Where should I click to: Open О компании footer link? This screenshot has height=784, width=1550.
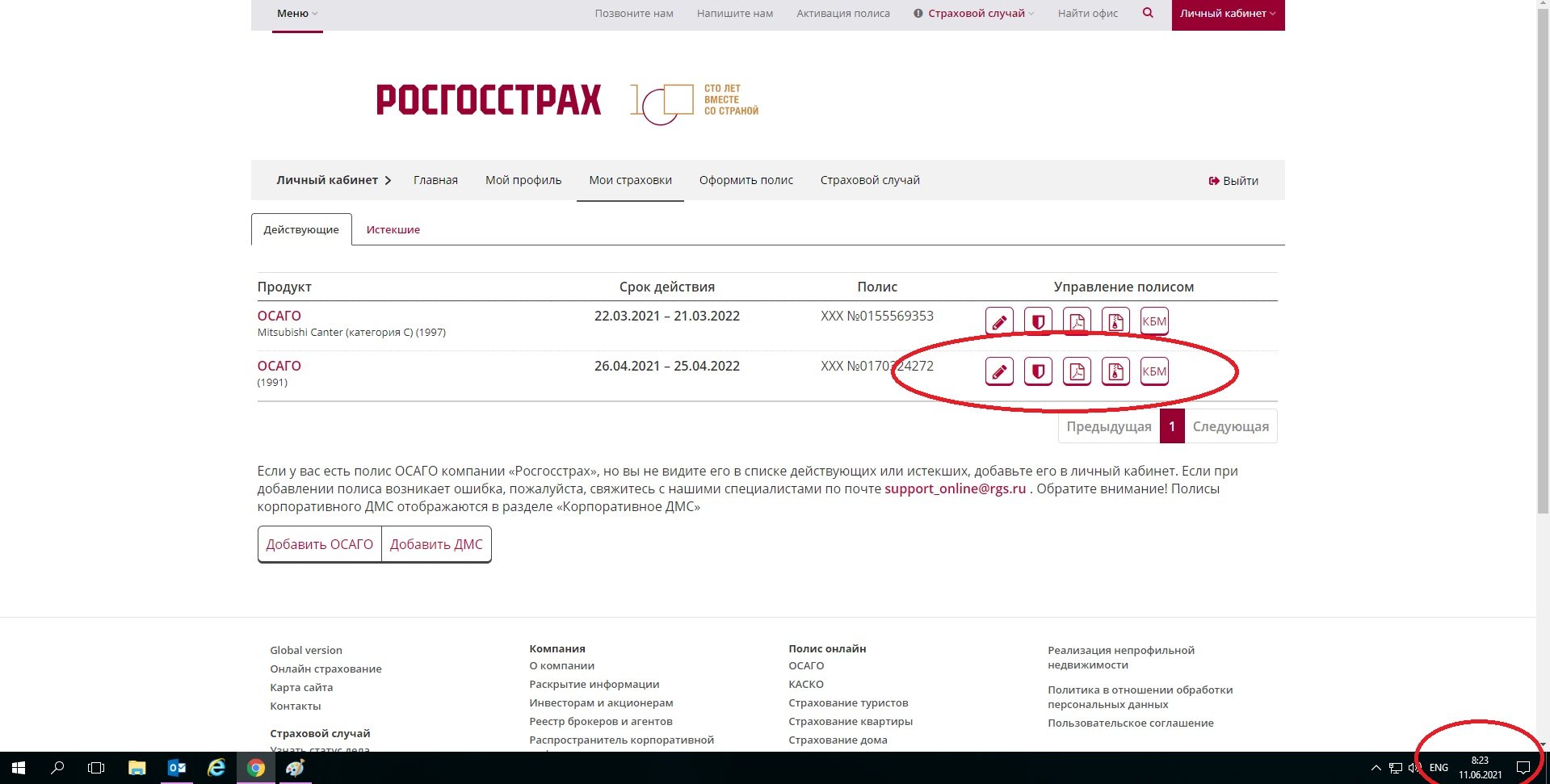tap(561, 665)
